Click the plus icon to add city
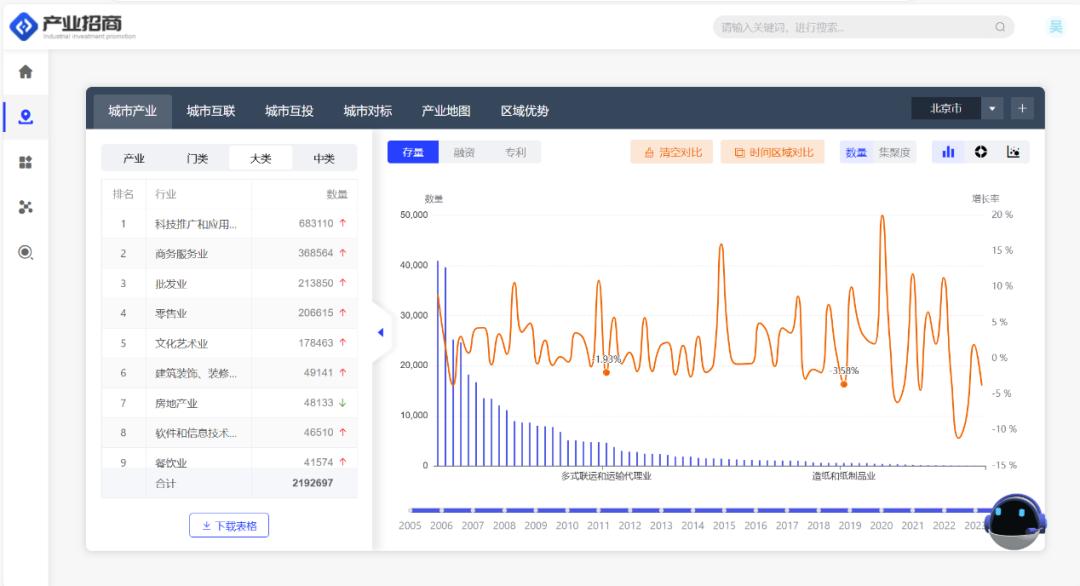 pyautogui.click(x=1022, y=108)
